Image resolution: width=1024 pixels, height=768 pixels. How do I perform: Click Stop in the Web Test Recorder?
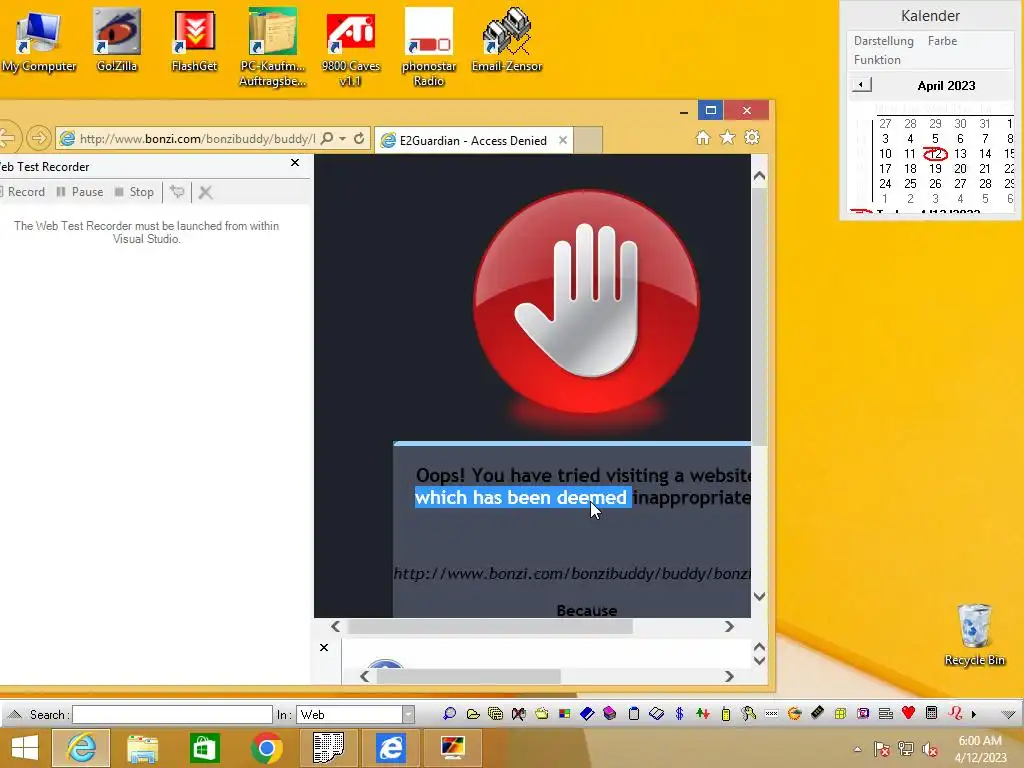click(x=134, y=192)
